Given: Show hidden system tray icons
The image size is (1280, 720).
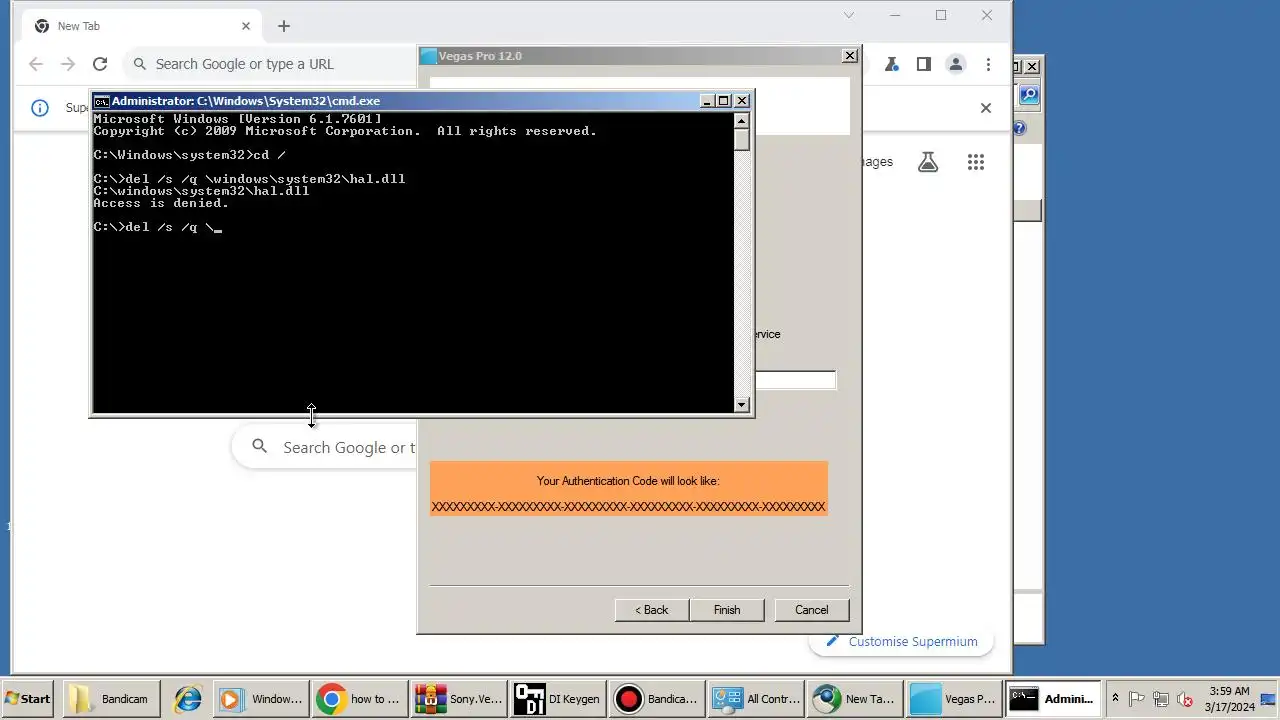Looking at the screenshot, I should pos(1115,699).
